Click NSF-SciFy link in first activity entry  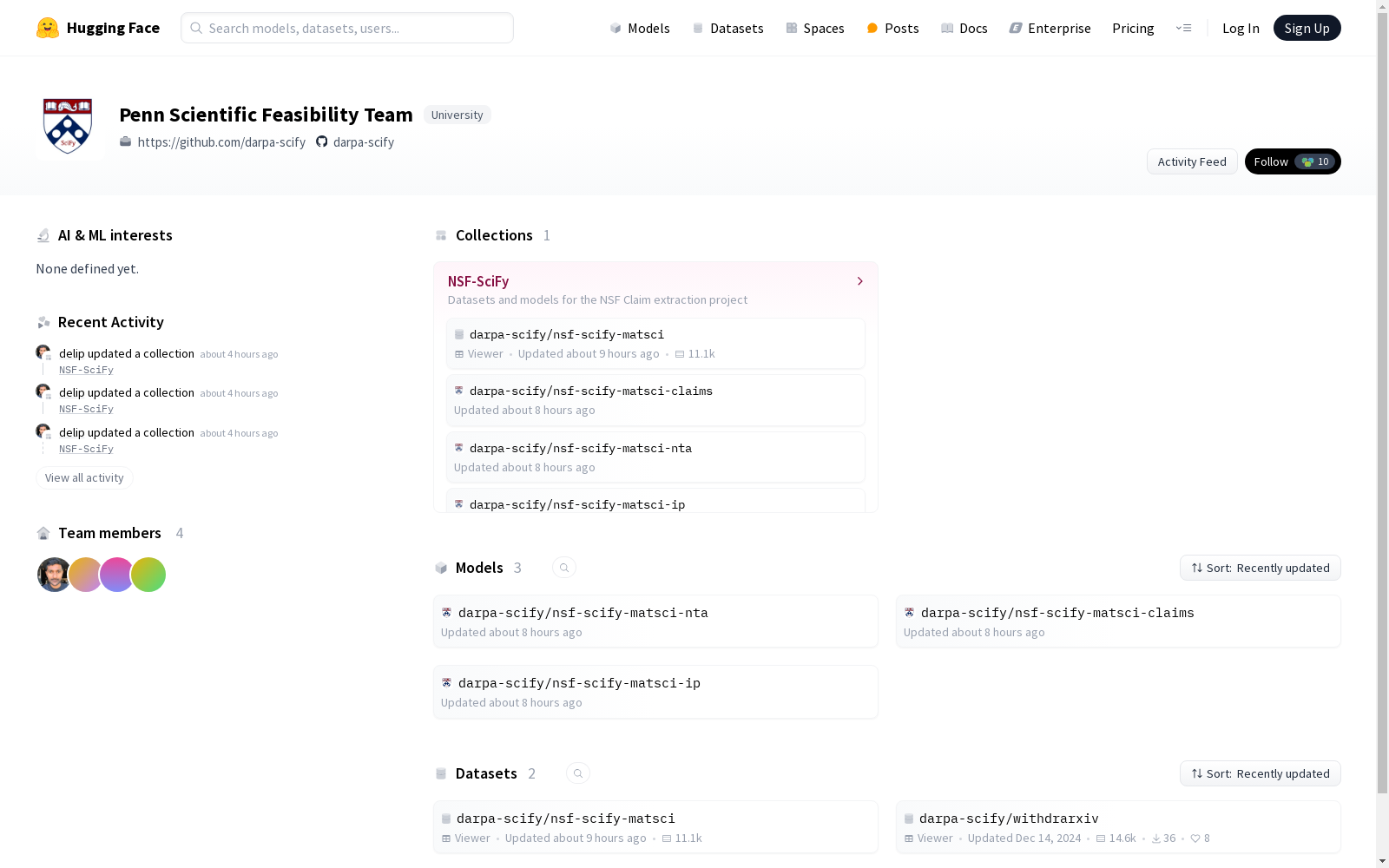point(86,370)
